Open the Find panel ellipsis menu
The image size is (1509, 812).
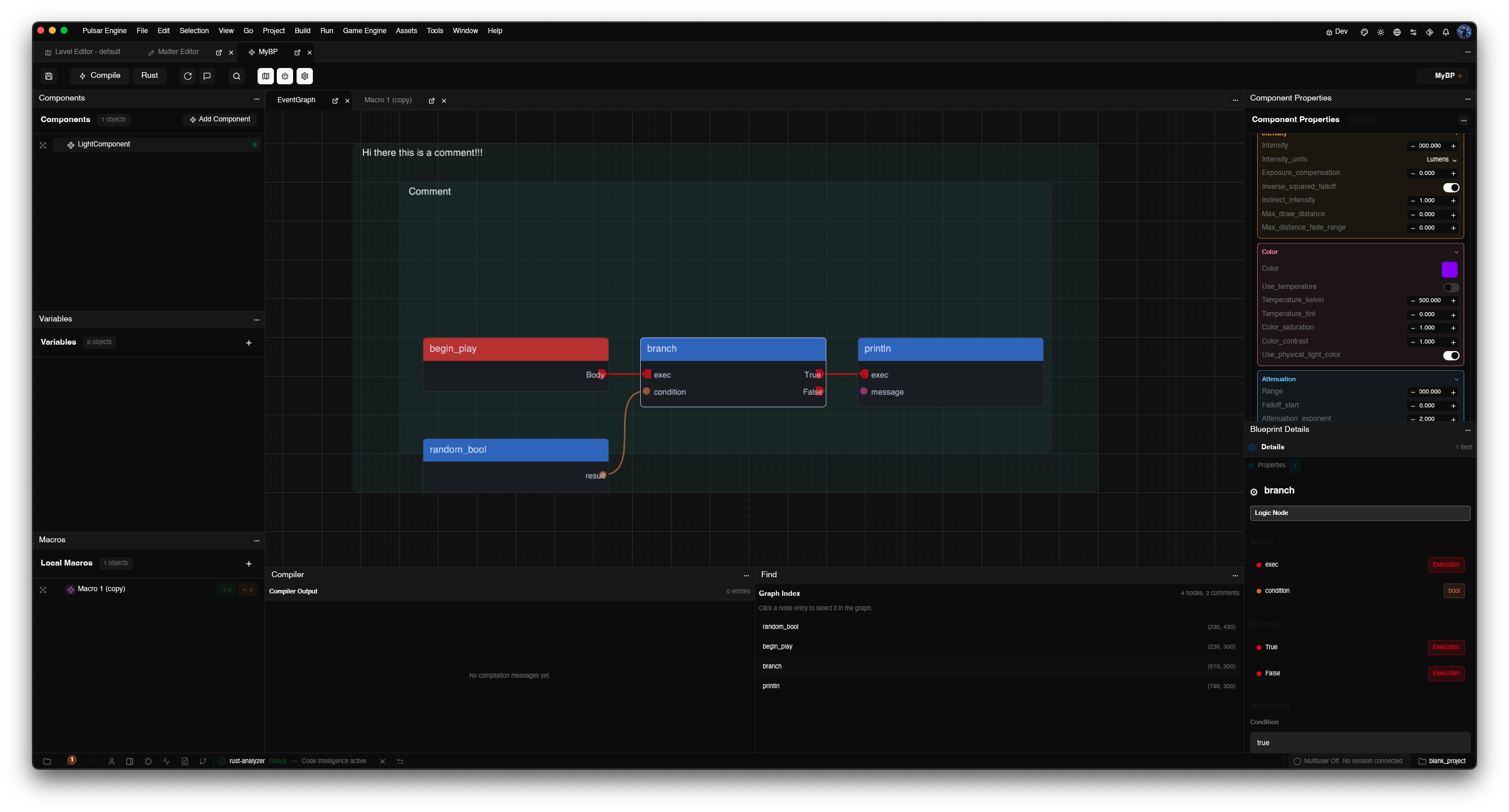pyautogui.click(x=1235, y=575)
